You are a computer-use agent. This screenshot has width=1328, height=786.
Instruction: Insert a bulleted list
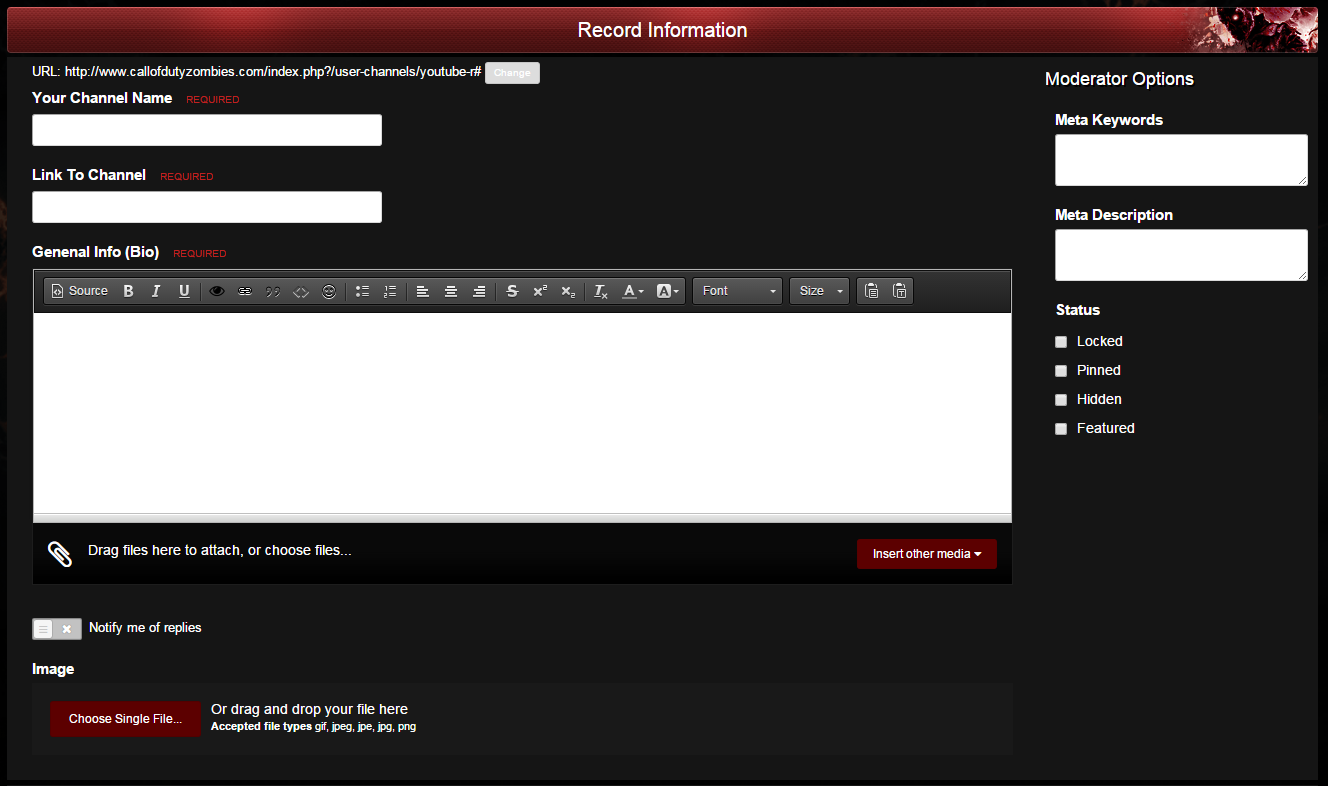pos(362,291)
